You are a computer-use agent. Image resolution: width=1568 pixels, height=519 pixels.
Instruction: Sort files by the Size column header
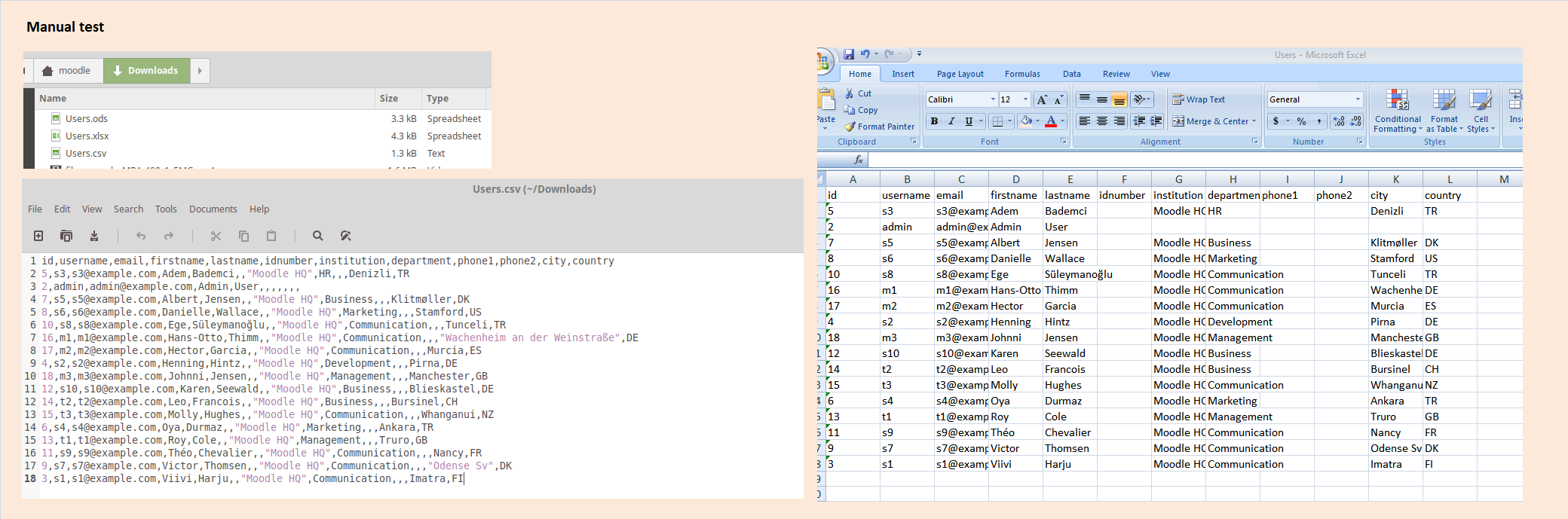tap(398, 99)
